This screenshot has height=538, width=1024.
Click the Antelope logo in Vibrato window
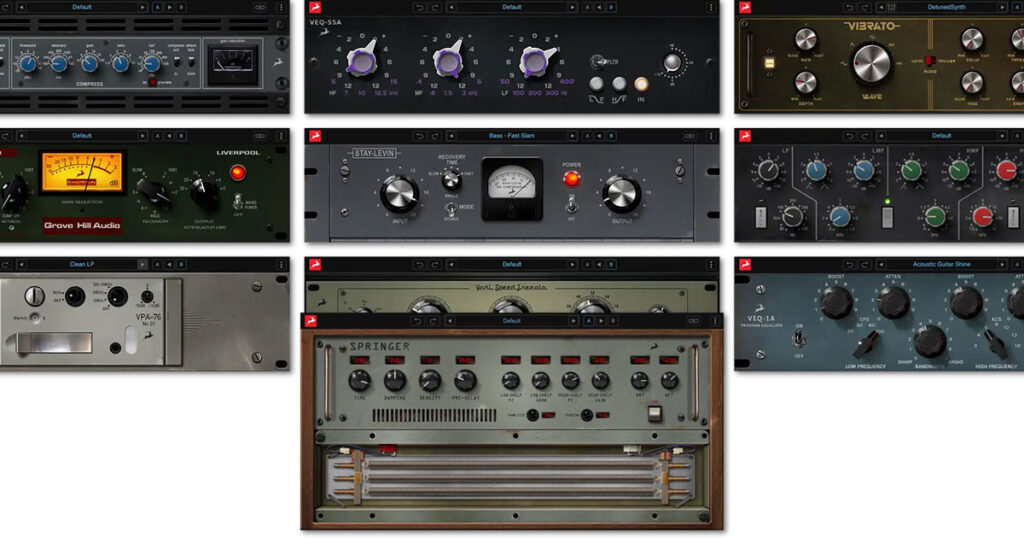744,7
